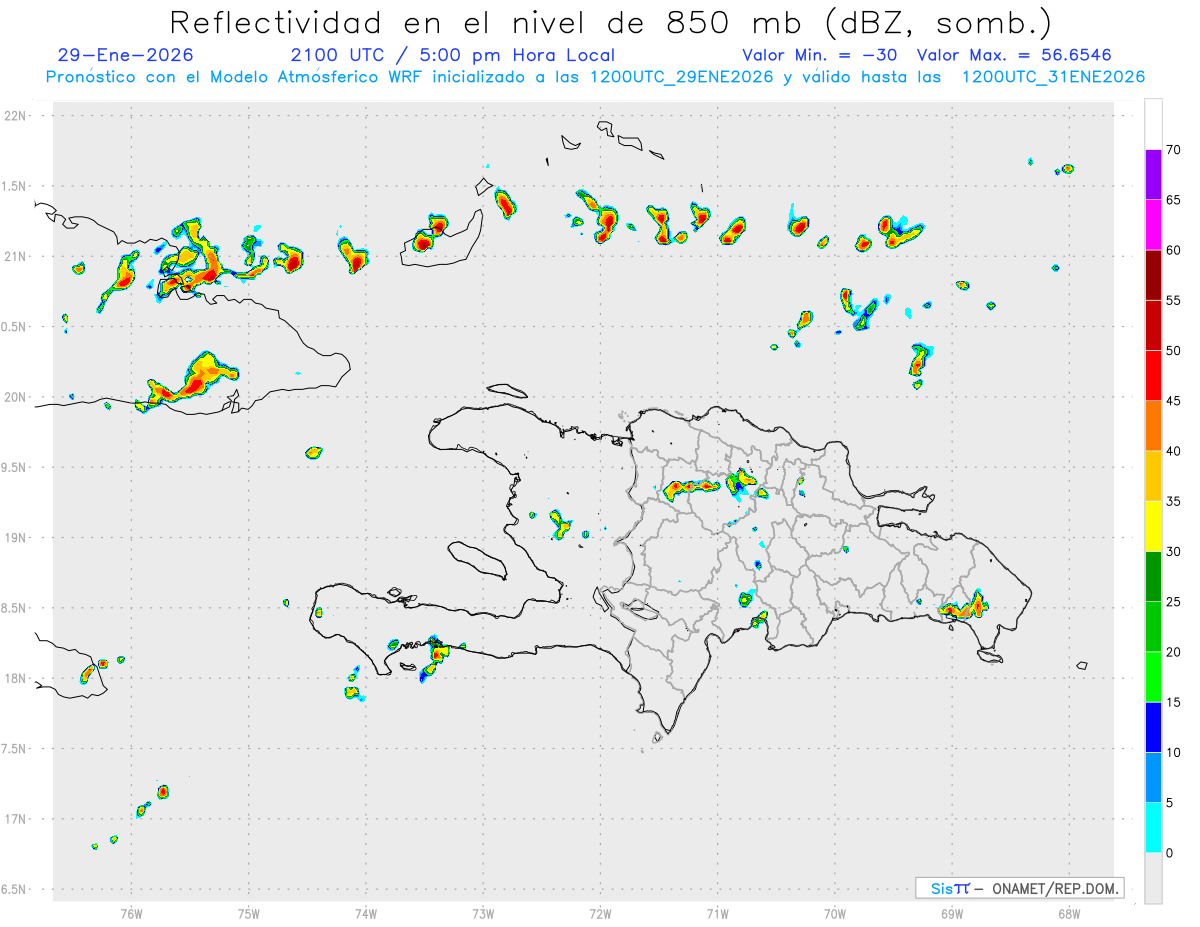Select the yellow 30–35 dBZ color band
The width and height of the screenshot is (1200, 927).
point(1153,526)
